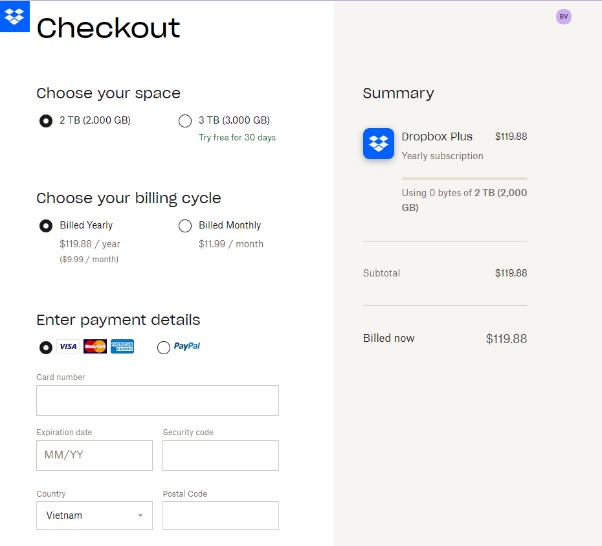Choose the Billed Yearly radio button
The width and height of the screenshot is (602, 546).
pyautogui.click(x=46, y=226)
